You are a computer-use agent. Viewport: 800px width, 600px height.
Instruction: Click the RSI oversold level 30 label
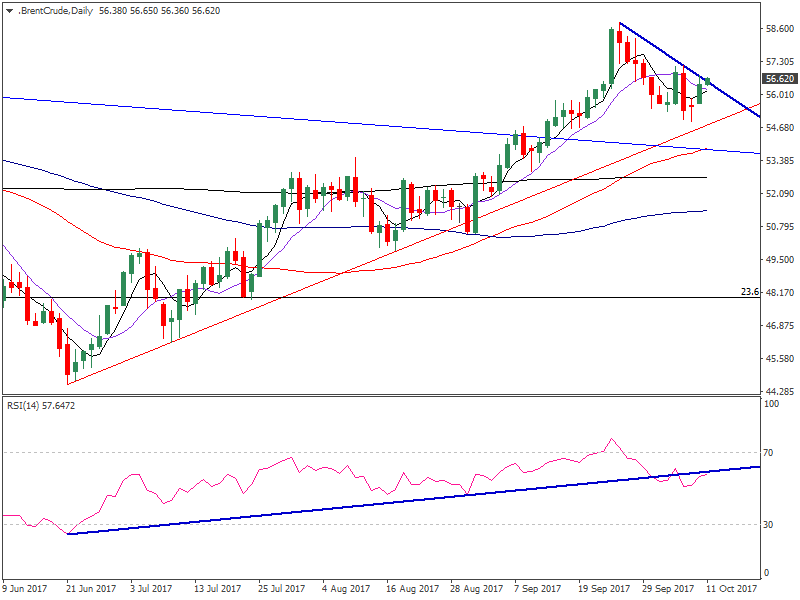(768, 524)
